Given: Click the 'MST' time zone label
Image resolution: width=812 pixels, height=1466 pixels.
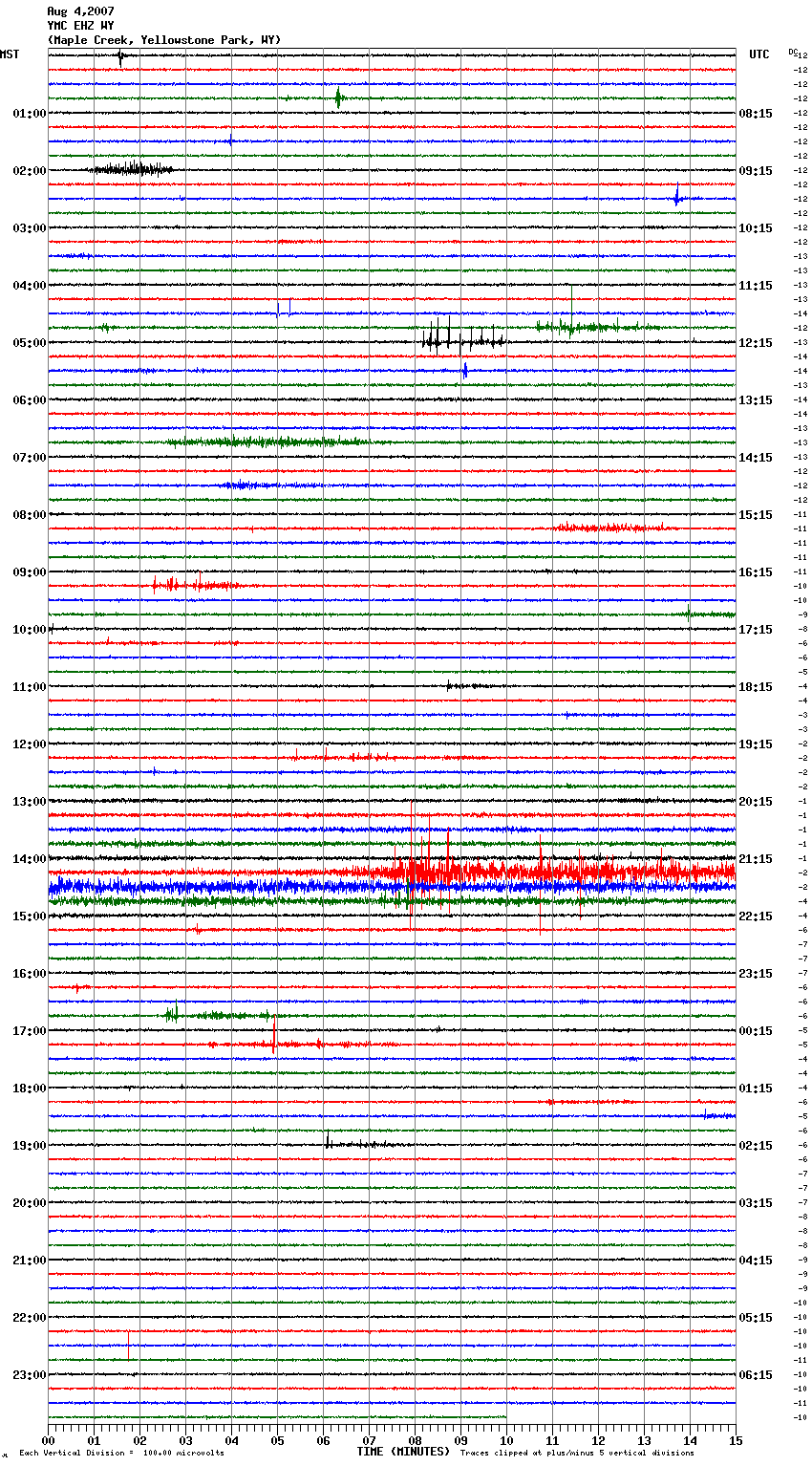Looking at the screenshot, I should tap(10, 54).
